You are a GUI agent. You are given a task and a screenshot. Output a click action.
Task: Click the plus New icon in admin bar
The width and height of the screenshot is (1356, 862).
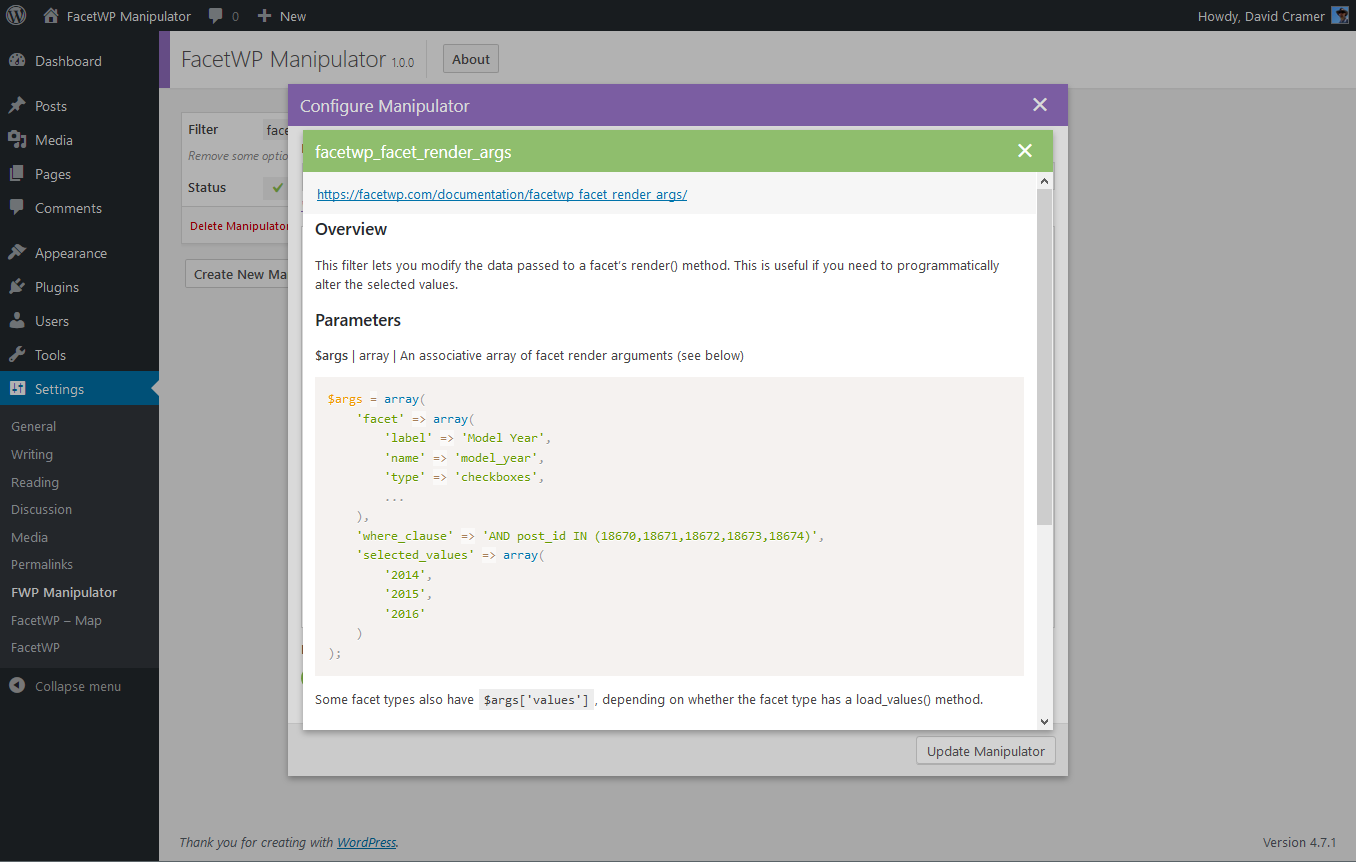coord(265,16)
